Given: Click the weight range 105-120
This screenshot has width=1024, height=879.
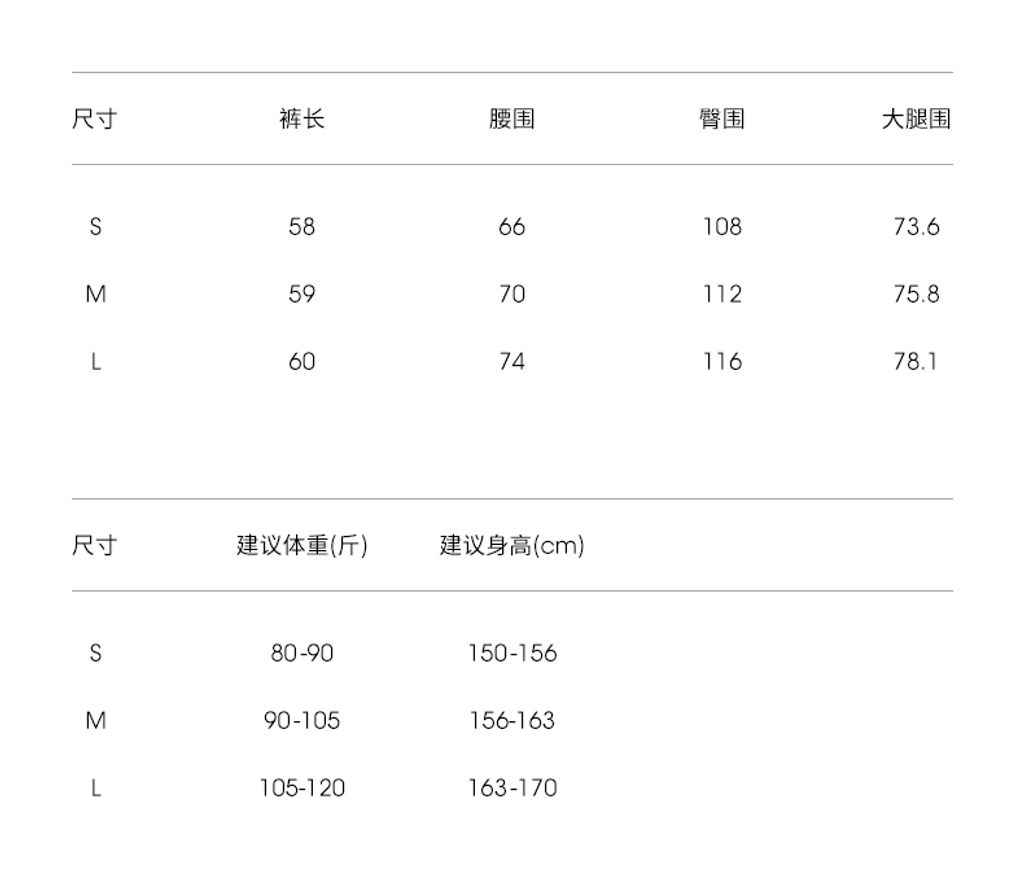Looking at the screenshot, I should point(302,788).
